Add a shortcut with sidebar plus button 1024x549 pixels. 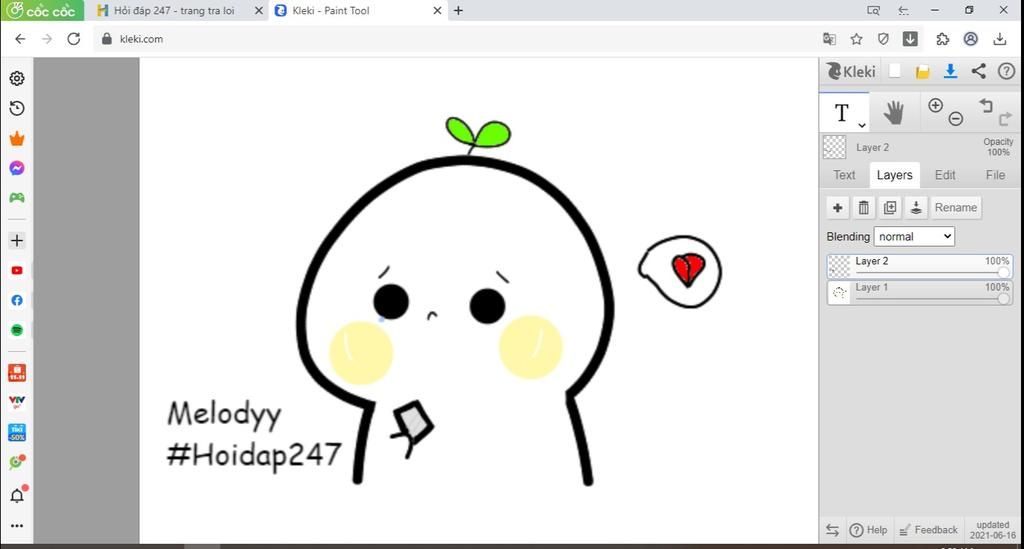(17, 240)
